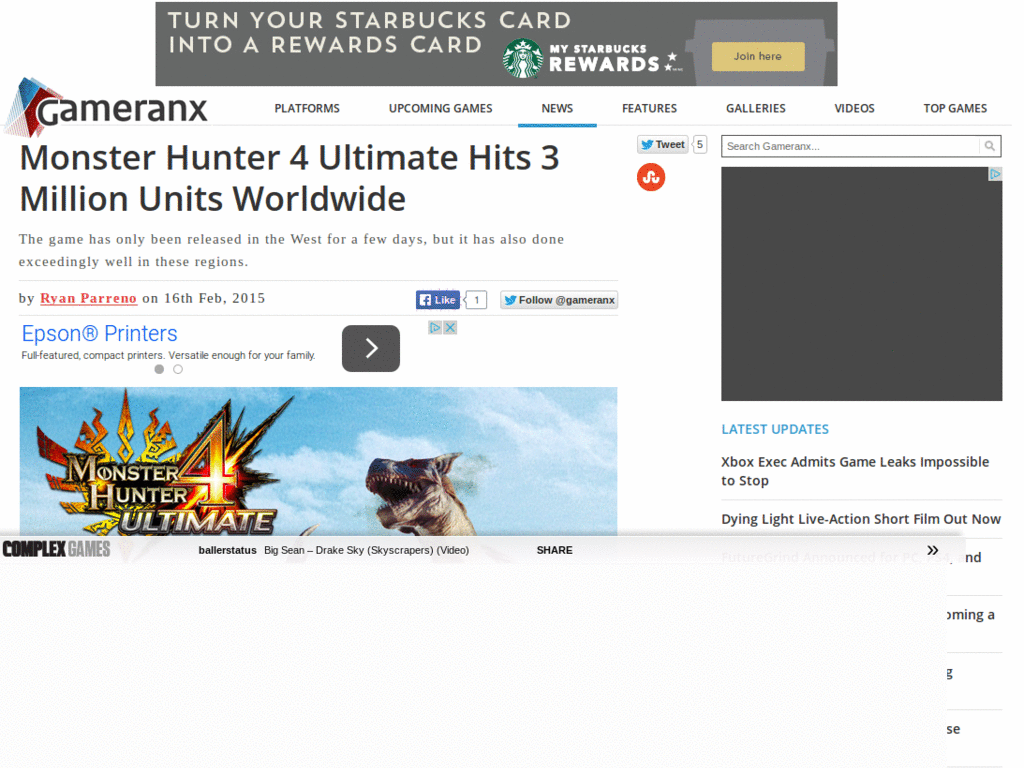Click the tweet count 5 bubble
The width and height of the screenshot is (1024, 768).
(x=699, y=144)
